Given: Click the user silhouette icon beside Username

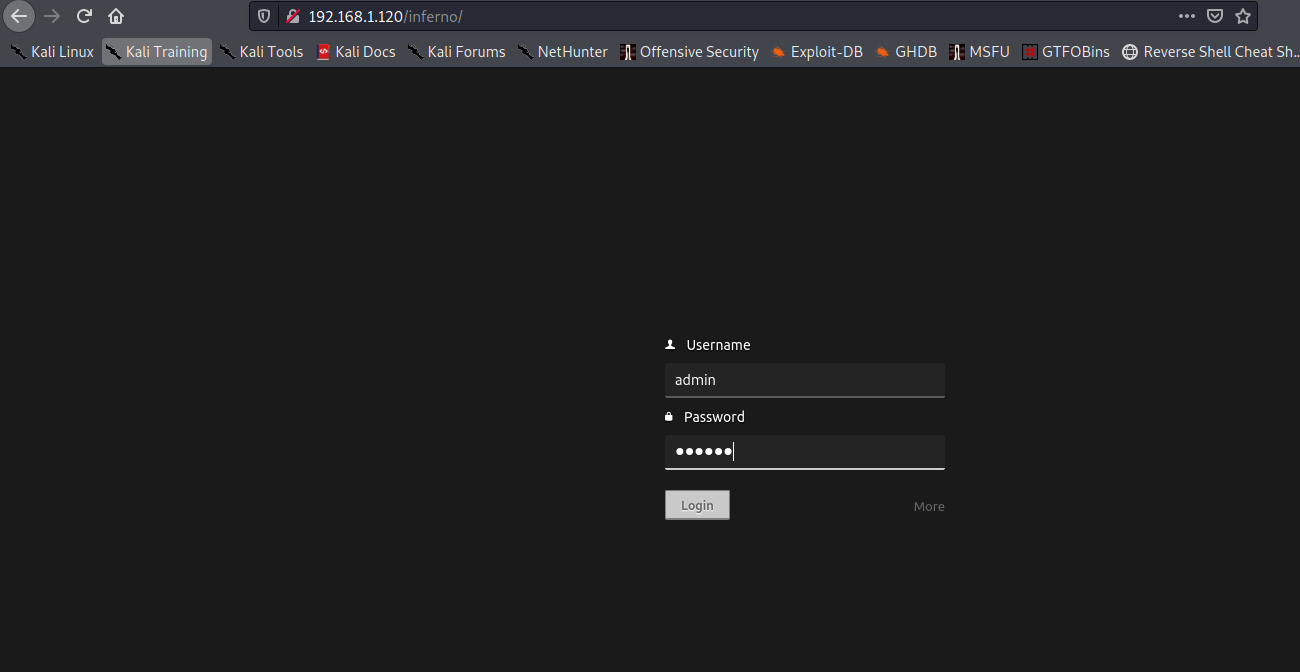Looking at the screenshot, I should 670,344.
